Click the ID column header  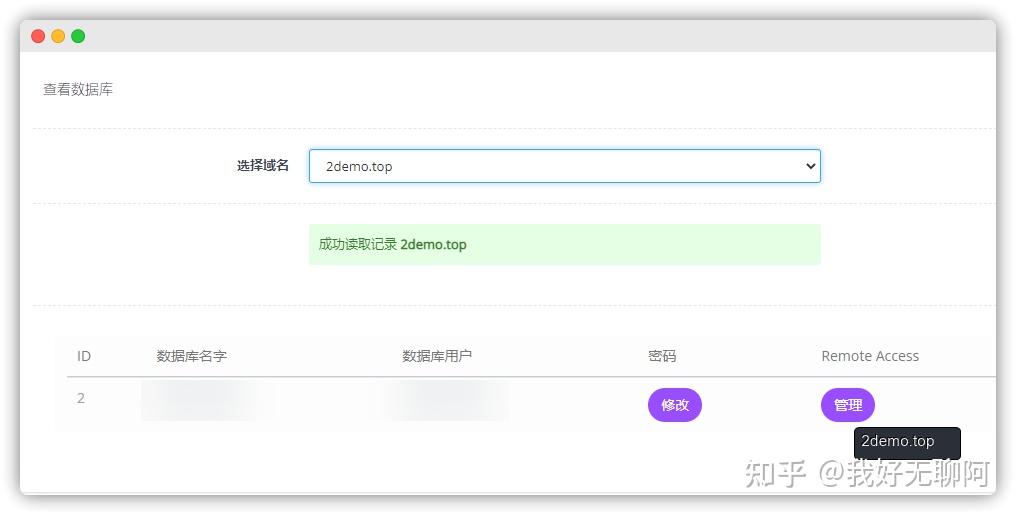coord(84,356)
